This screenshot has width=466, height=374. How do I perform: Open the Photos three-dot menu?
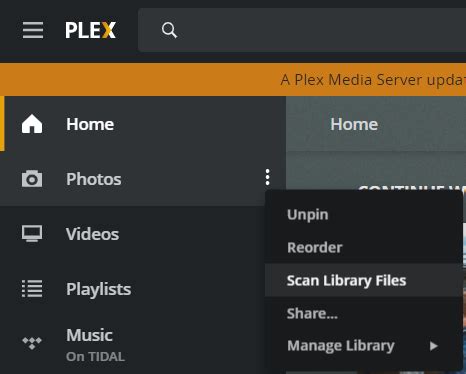point(267,177)
